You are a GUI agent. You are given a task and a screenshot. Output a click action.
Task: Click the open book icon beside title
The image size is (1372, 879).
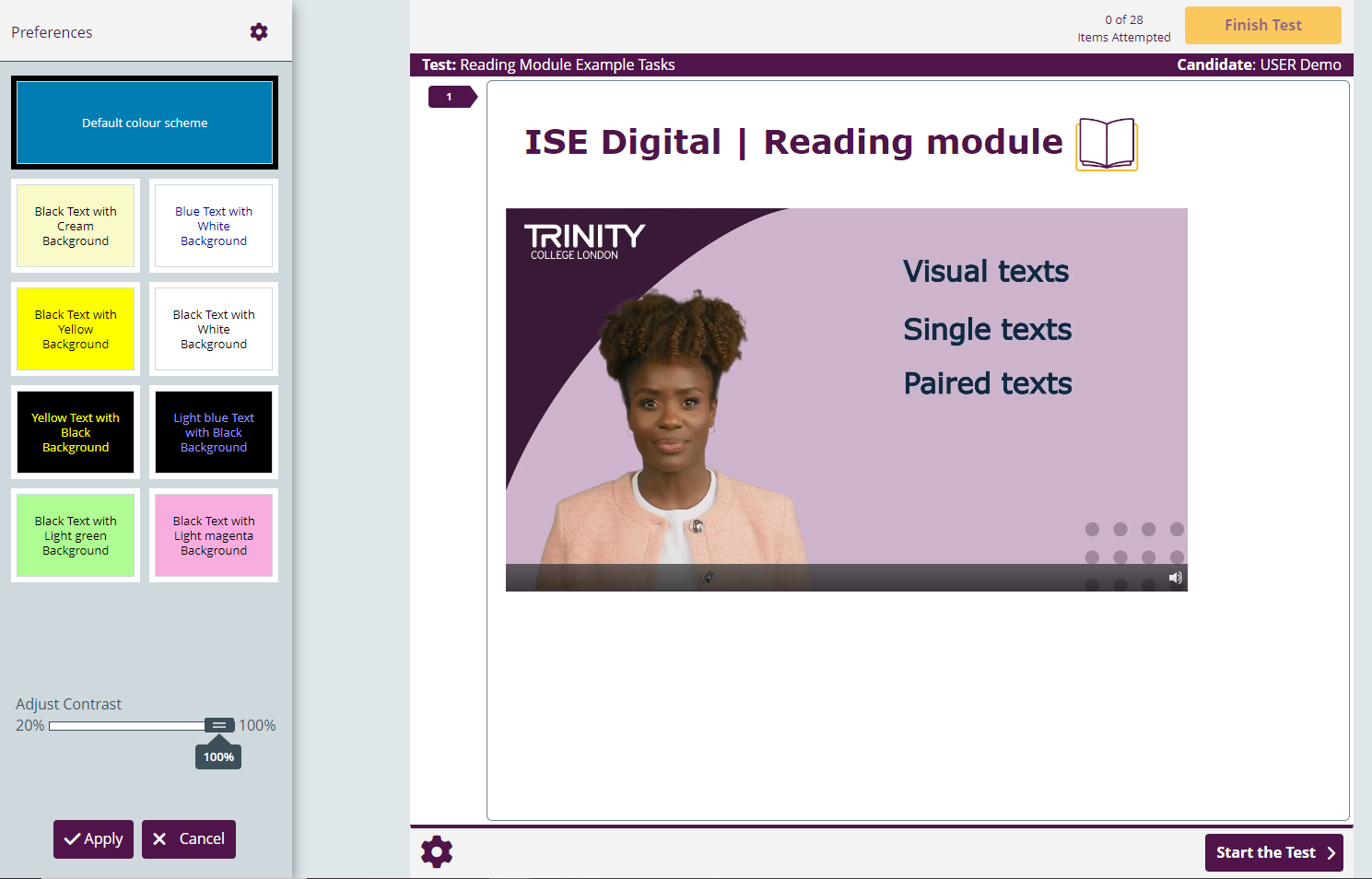pos(1107,144)
